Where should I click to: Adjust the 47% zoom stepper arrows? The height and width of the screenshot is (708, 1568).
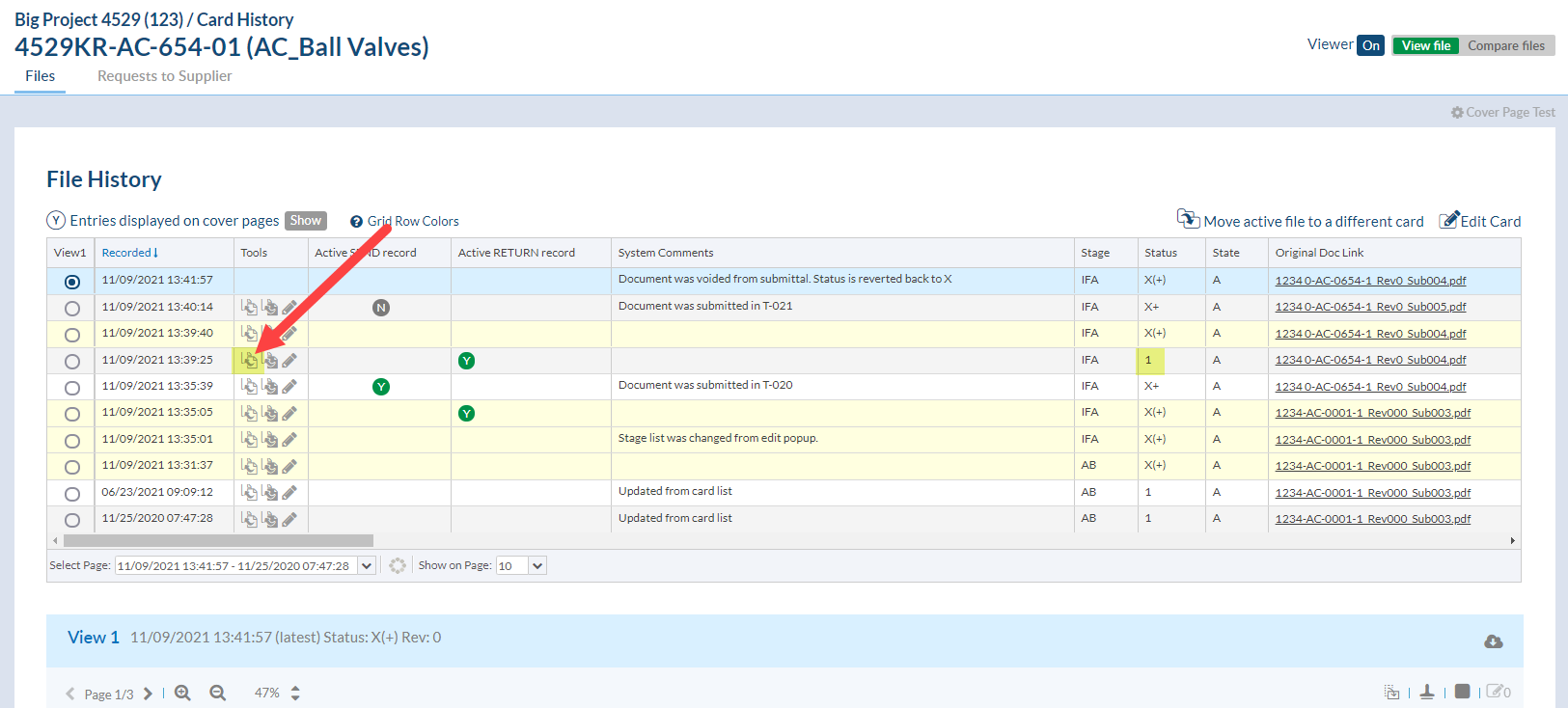point(295,693)
